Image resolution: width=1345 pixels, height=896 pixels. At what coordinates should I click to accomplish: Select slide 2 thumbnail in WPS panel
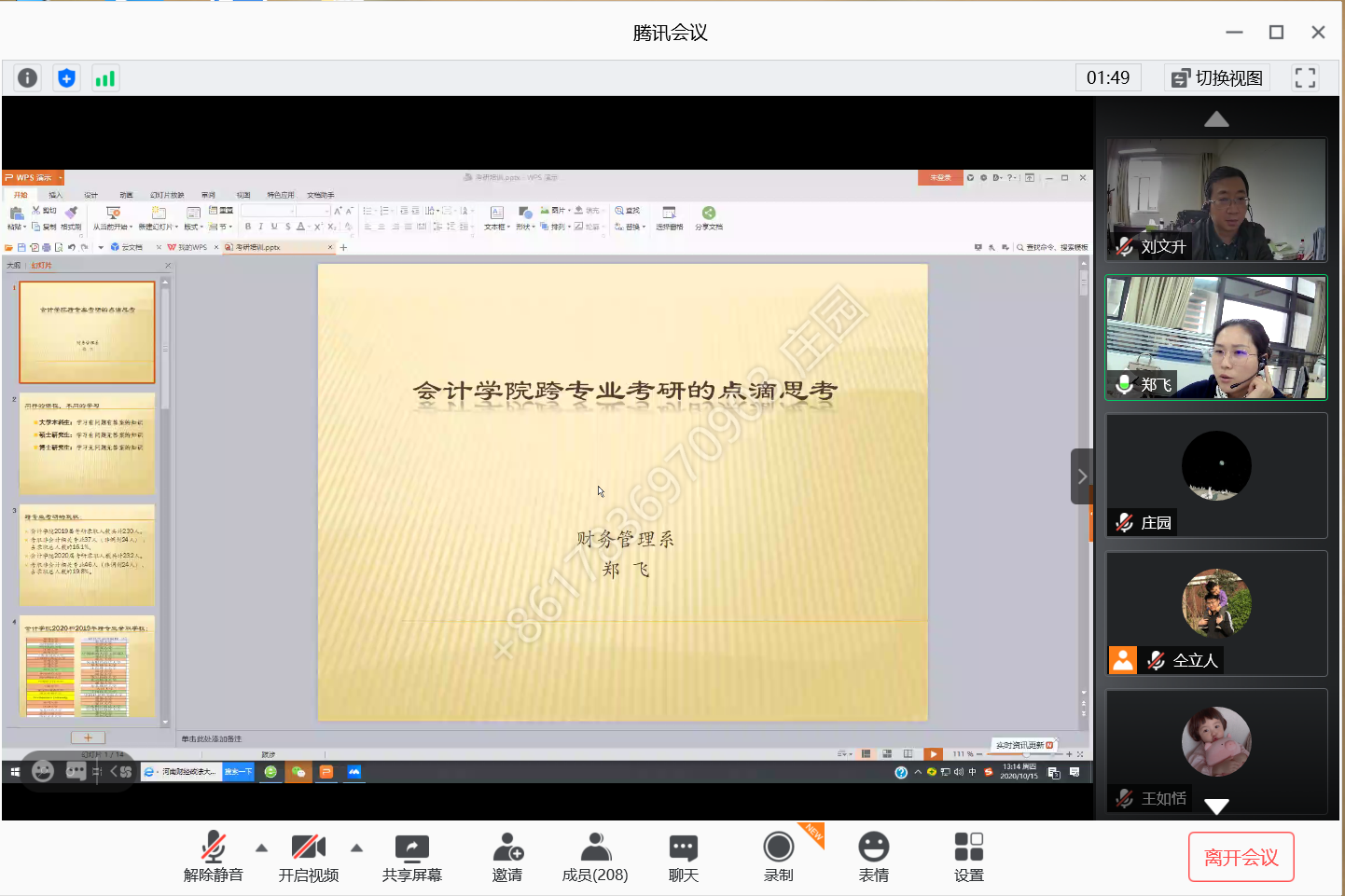click(88, 444)
